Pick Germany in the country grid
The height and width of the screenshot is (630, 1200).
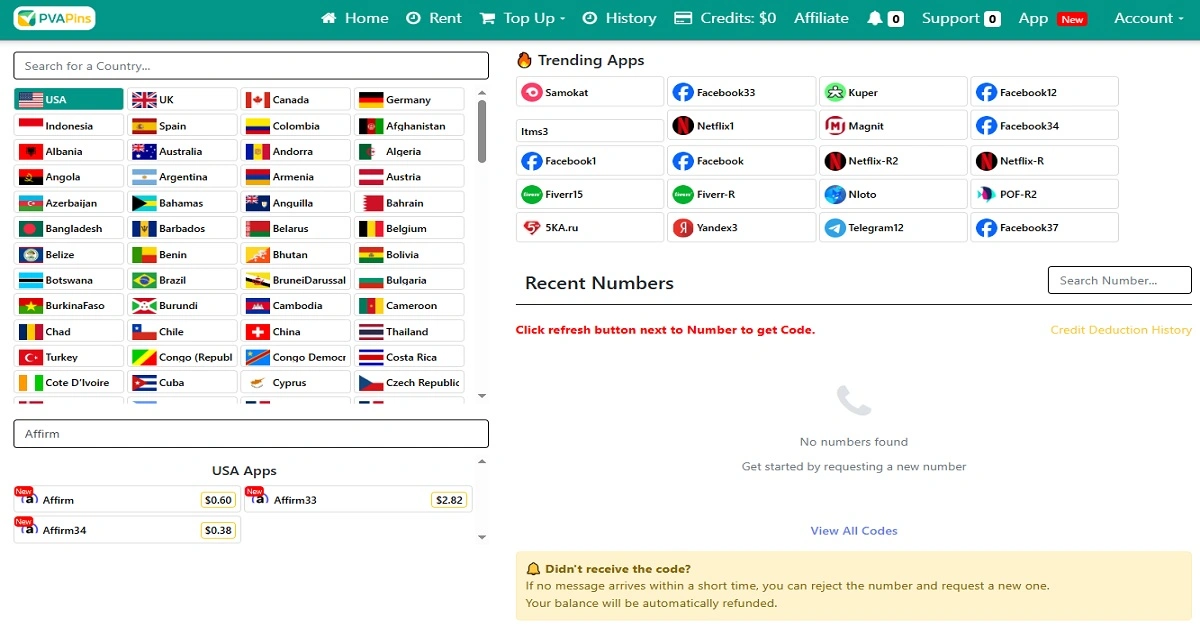[409, 99]
